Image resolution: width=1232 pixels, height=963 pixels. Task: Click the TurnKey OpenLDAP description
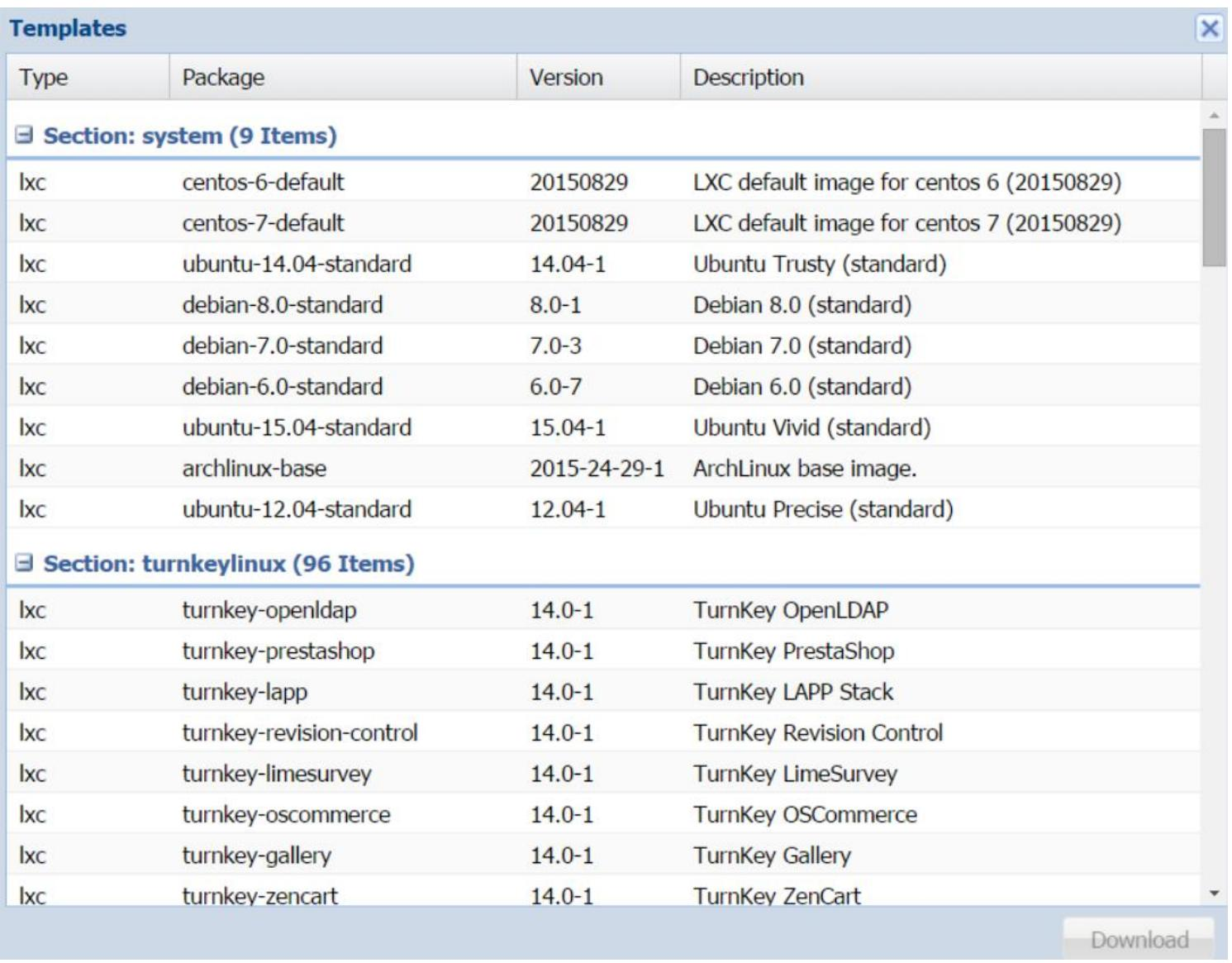click(791, 610)
